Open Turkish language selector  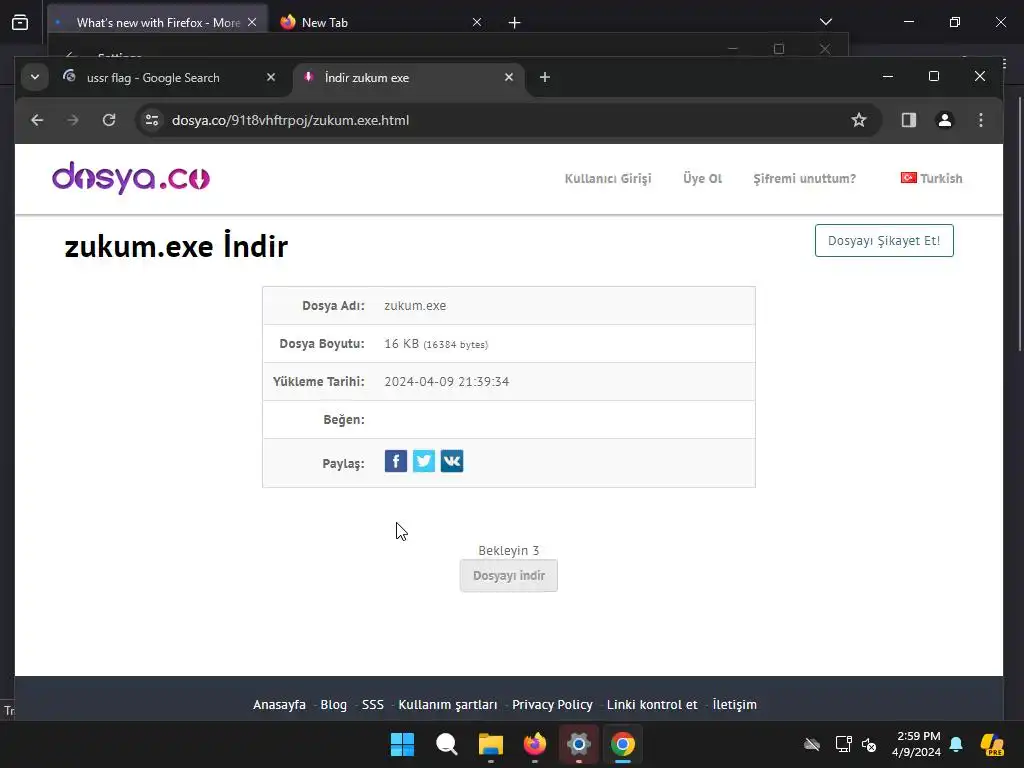931,178
